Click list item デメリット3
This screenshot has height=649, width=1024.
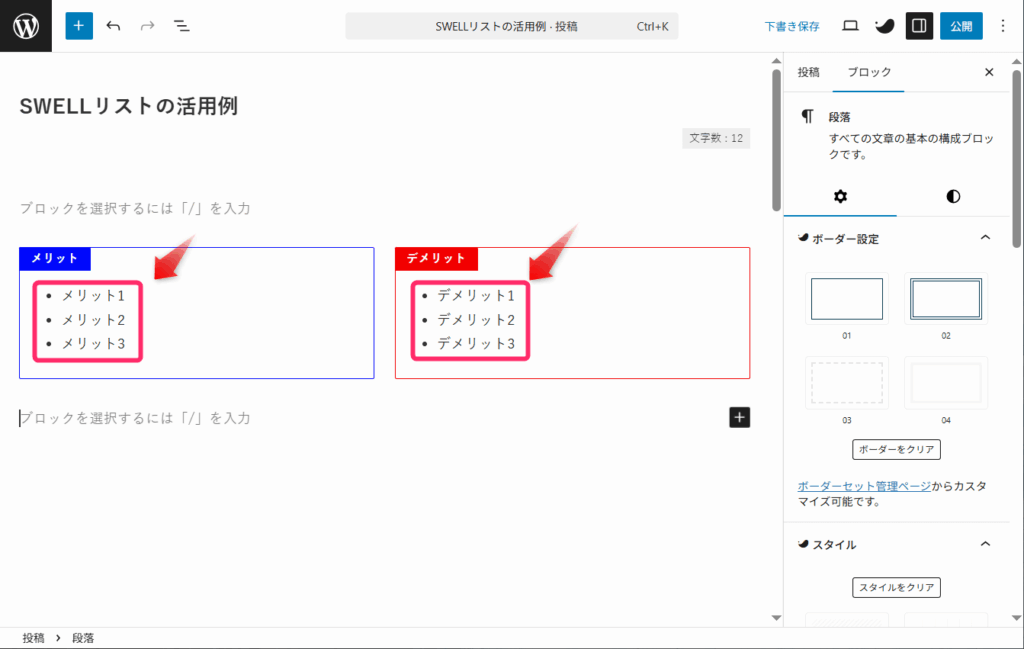pyautogui.click(x=476, y=343)
